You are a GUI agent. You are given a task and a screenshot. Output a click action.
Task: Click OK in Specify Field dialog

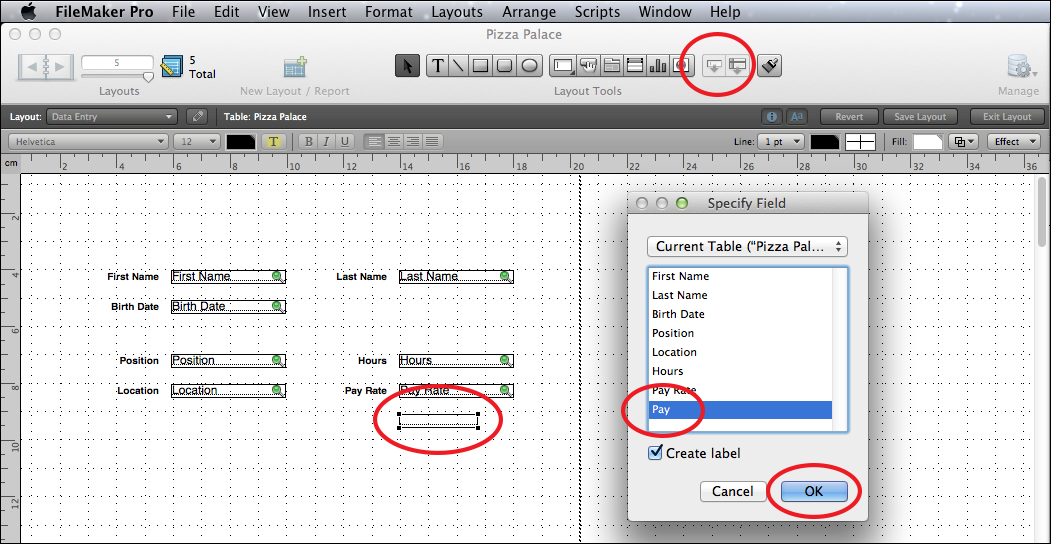[814, 491]
